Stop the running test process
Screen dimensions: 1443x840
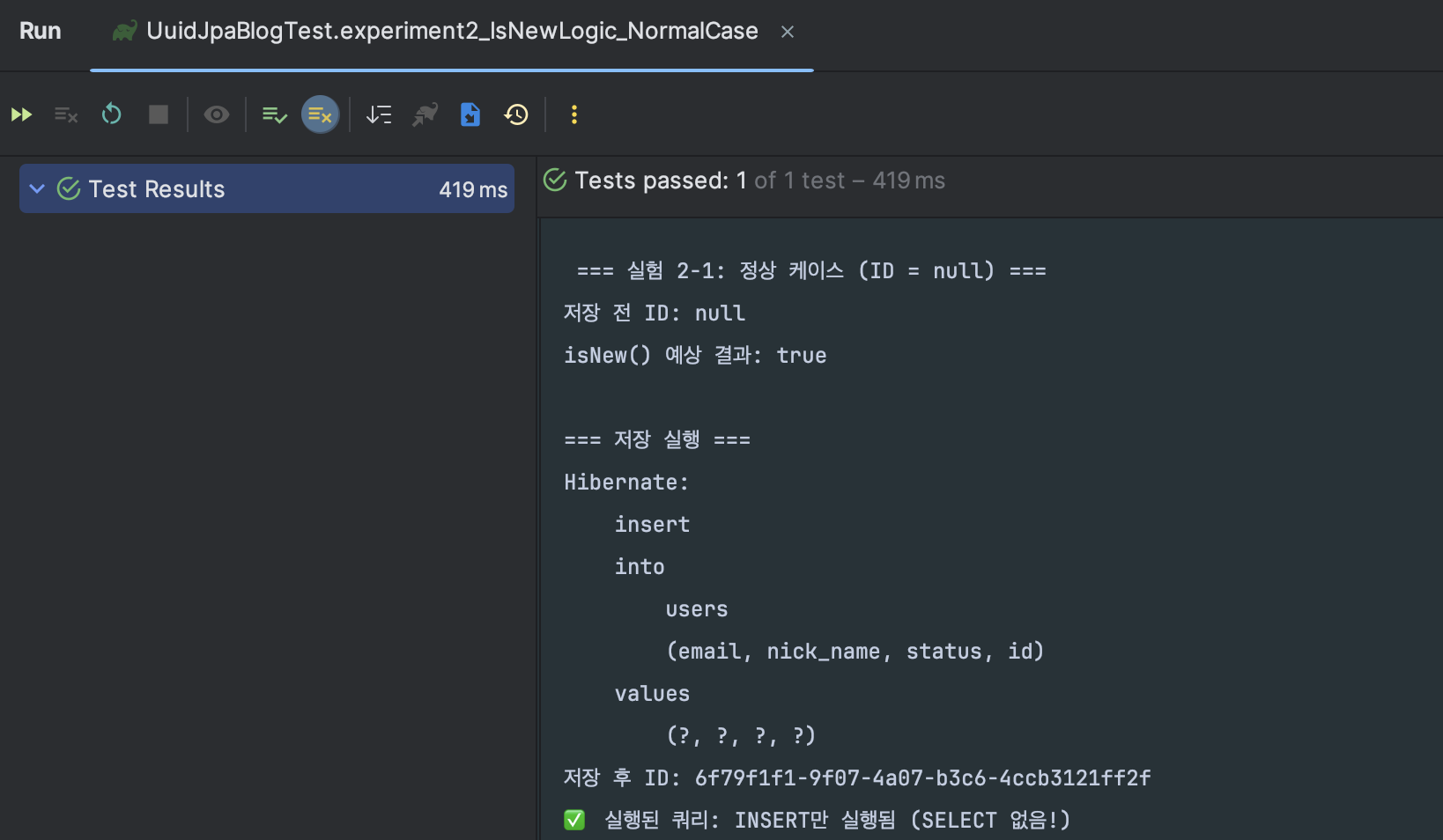coord(159,114)
